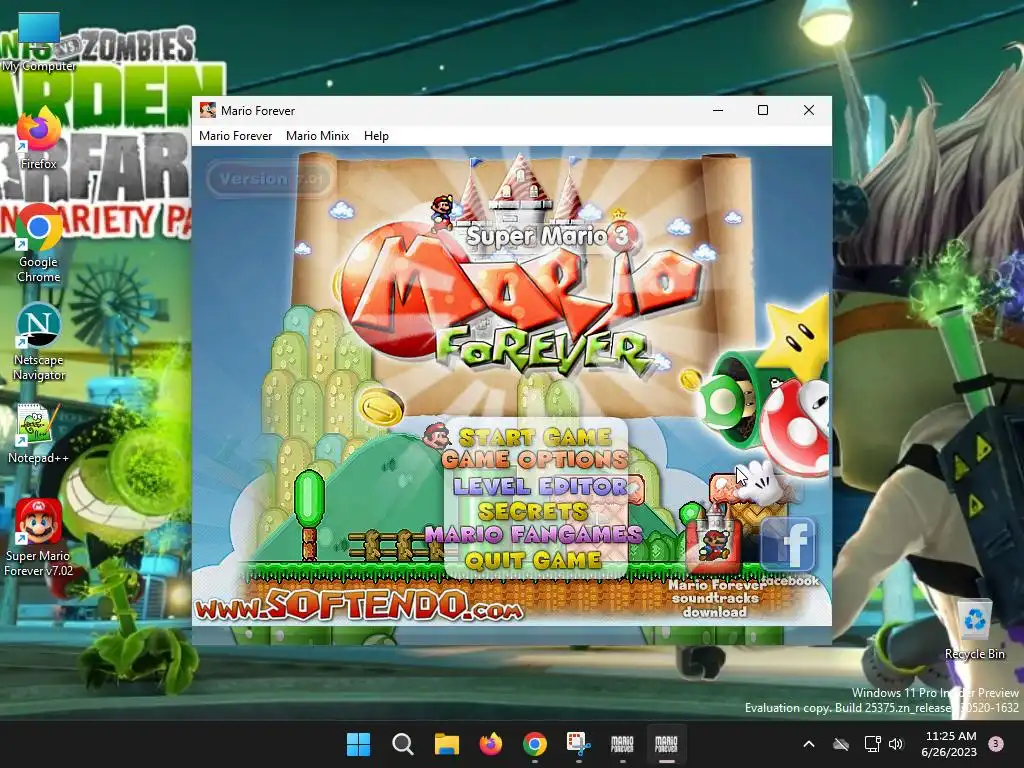Open the Mario Minix menu
This screenshot has height=768, width=1024.
[317, 136]
